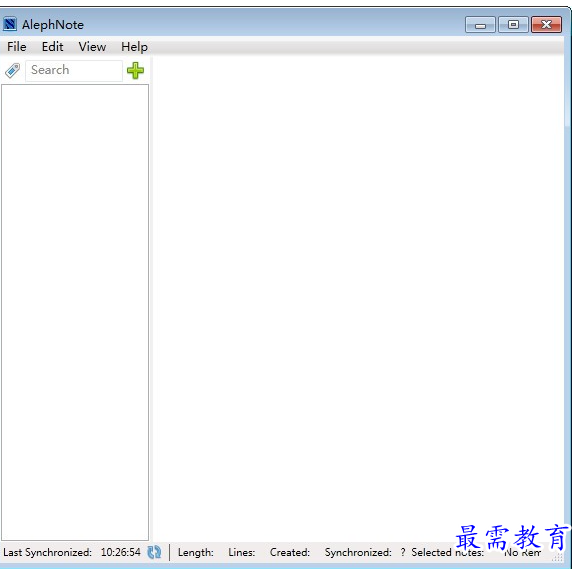The width and height of the screenshot is (577, 569).
Task: Open the Help menu
Action: [x=134, y=47]
